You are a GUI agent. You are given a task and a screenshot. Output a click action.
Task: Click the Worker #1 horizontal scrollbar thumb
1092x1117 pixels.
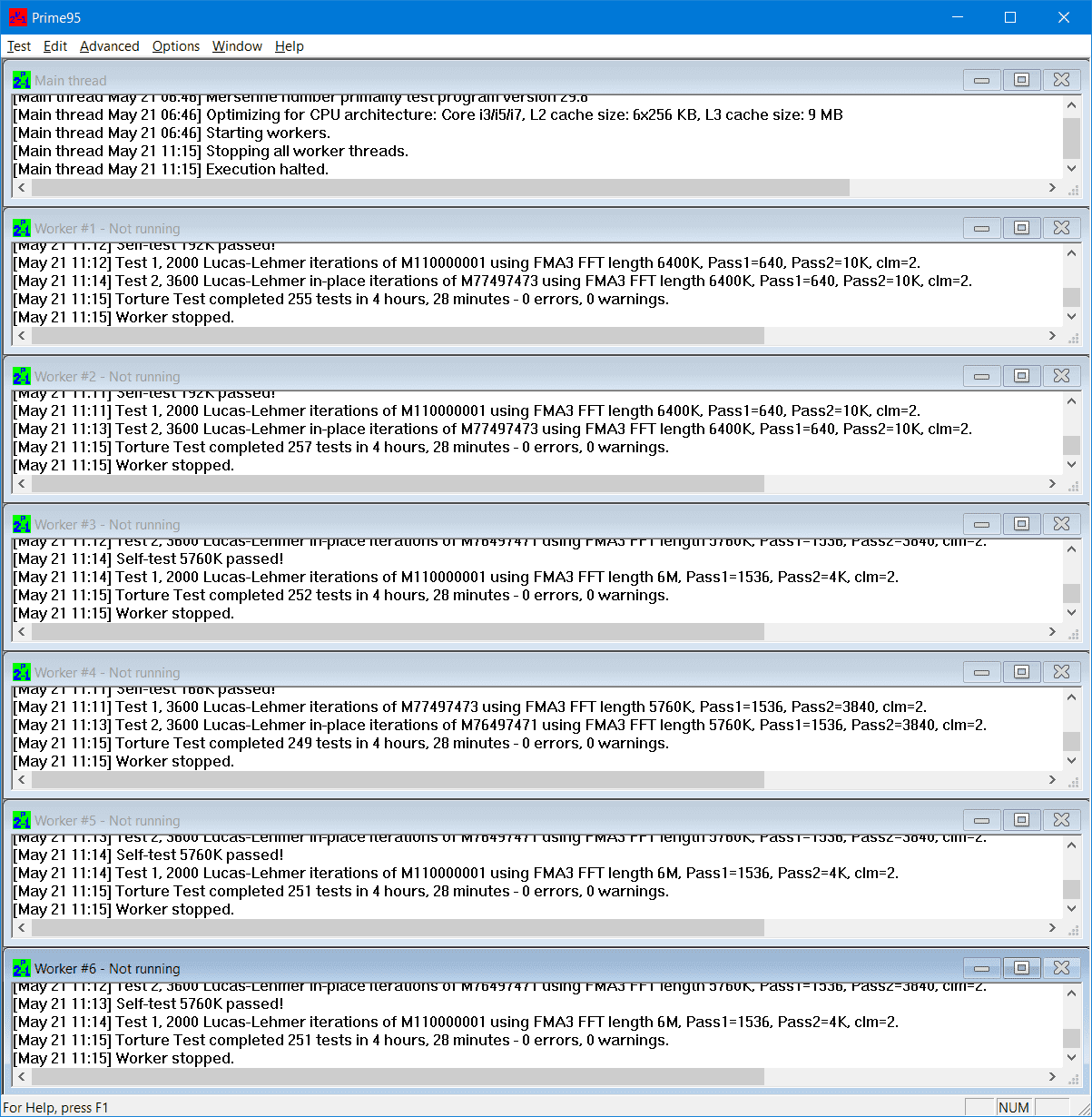coord(398,336)
